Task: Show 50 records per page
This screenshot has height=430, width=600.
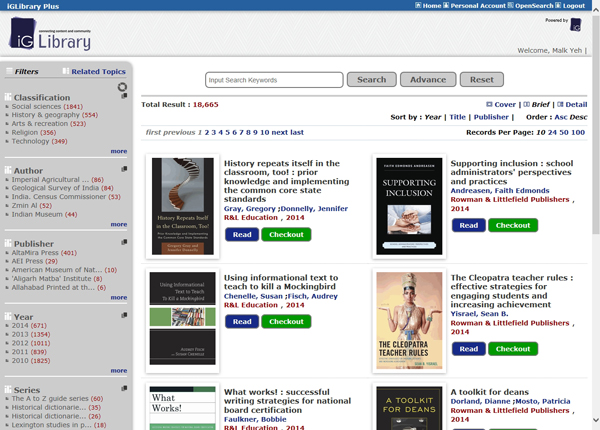Action: click(564, 132)
